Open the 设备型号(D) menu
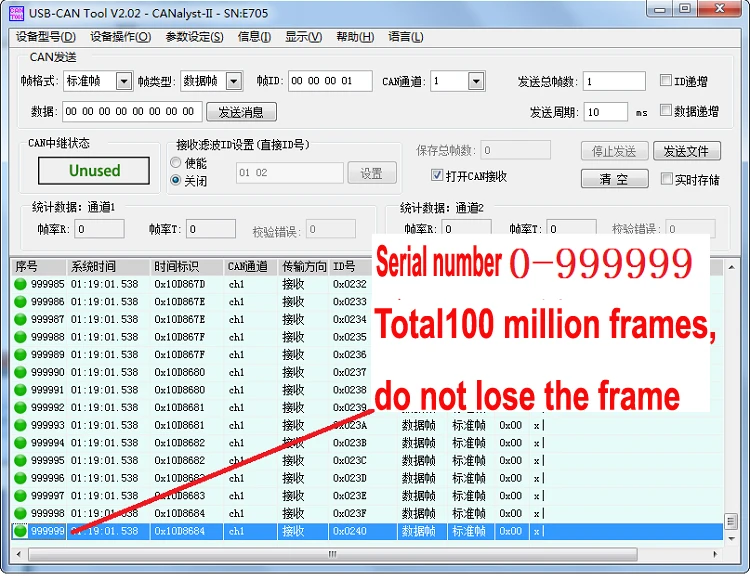The image size is (750, 580). point(45,37)
